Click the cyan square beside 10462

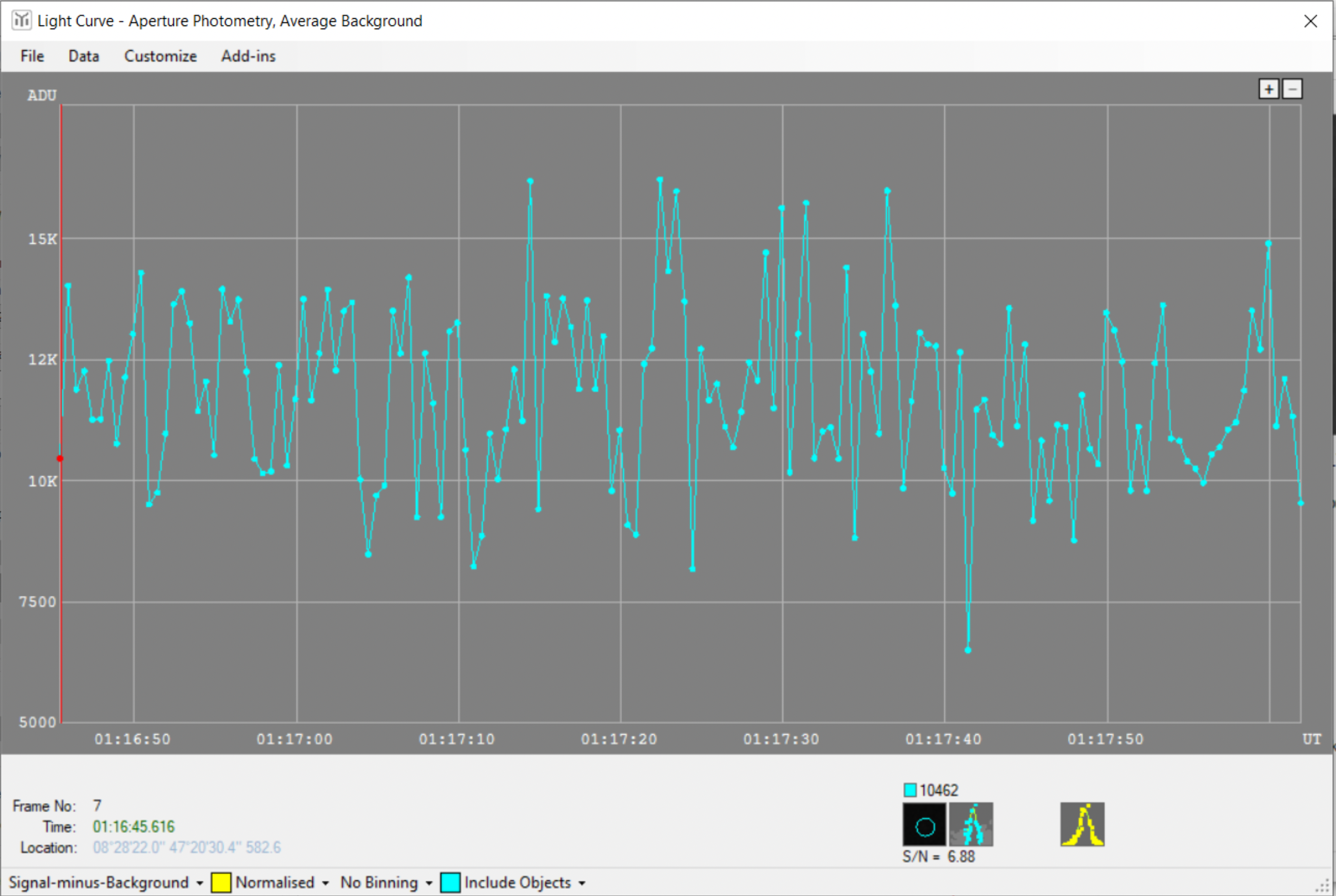(x=910, y=790)
